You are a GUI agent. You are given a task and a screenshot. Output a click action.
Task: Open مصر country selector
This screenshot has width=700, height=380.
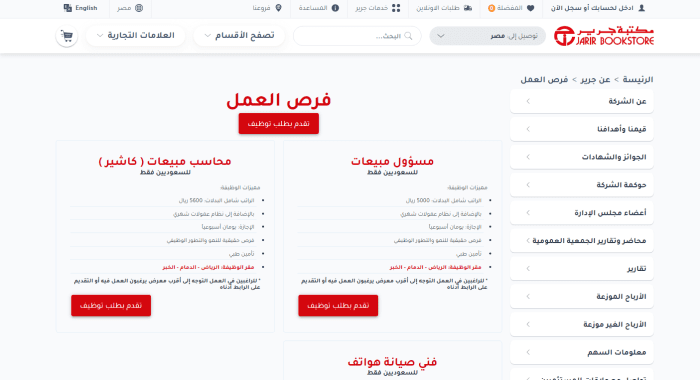[x=130, y=8]
